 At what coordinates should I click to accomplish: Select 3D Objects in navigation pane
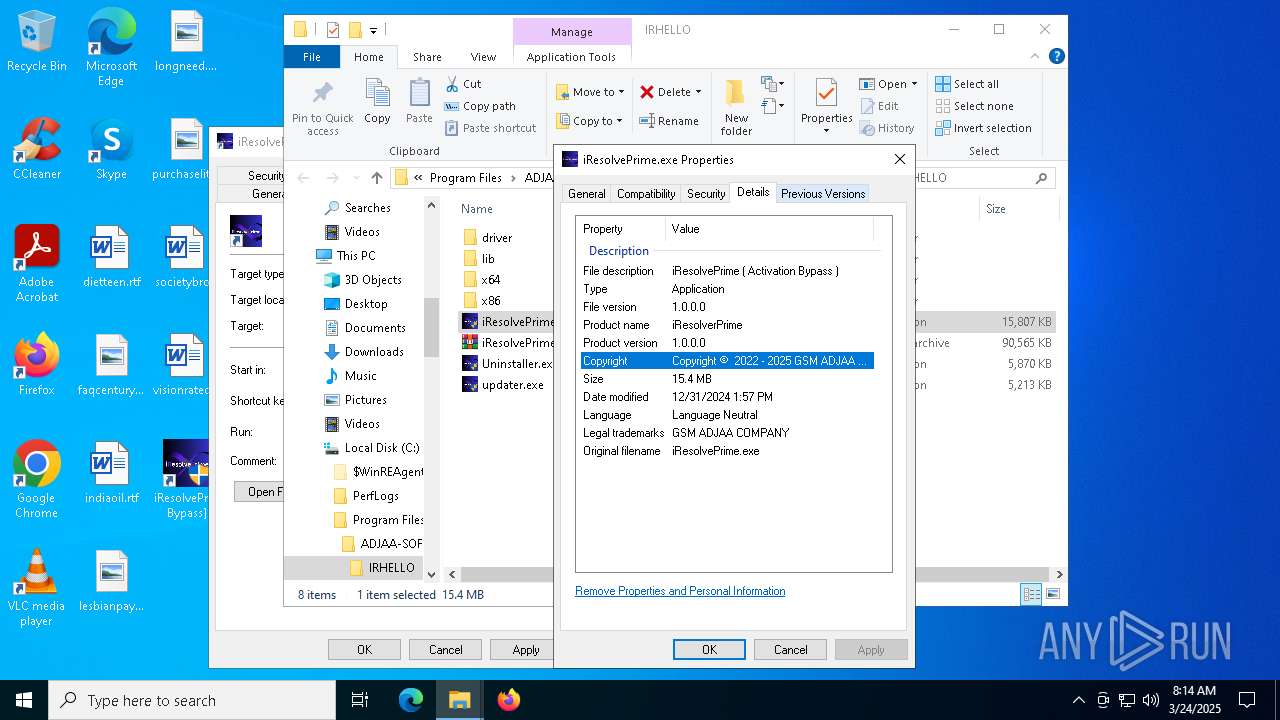tap(363, 280)
